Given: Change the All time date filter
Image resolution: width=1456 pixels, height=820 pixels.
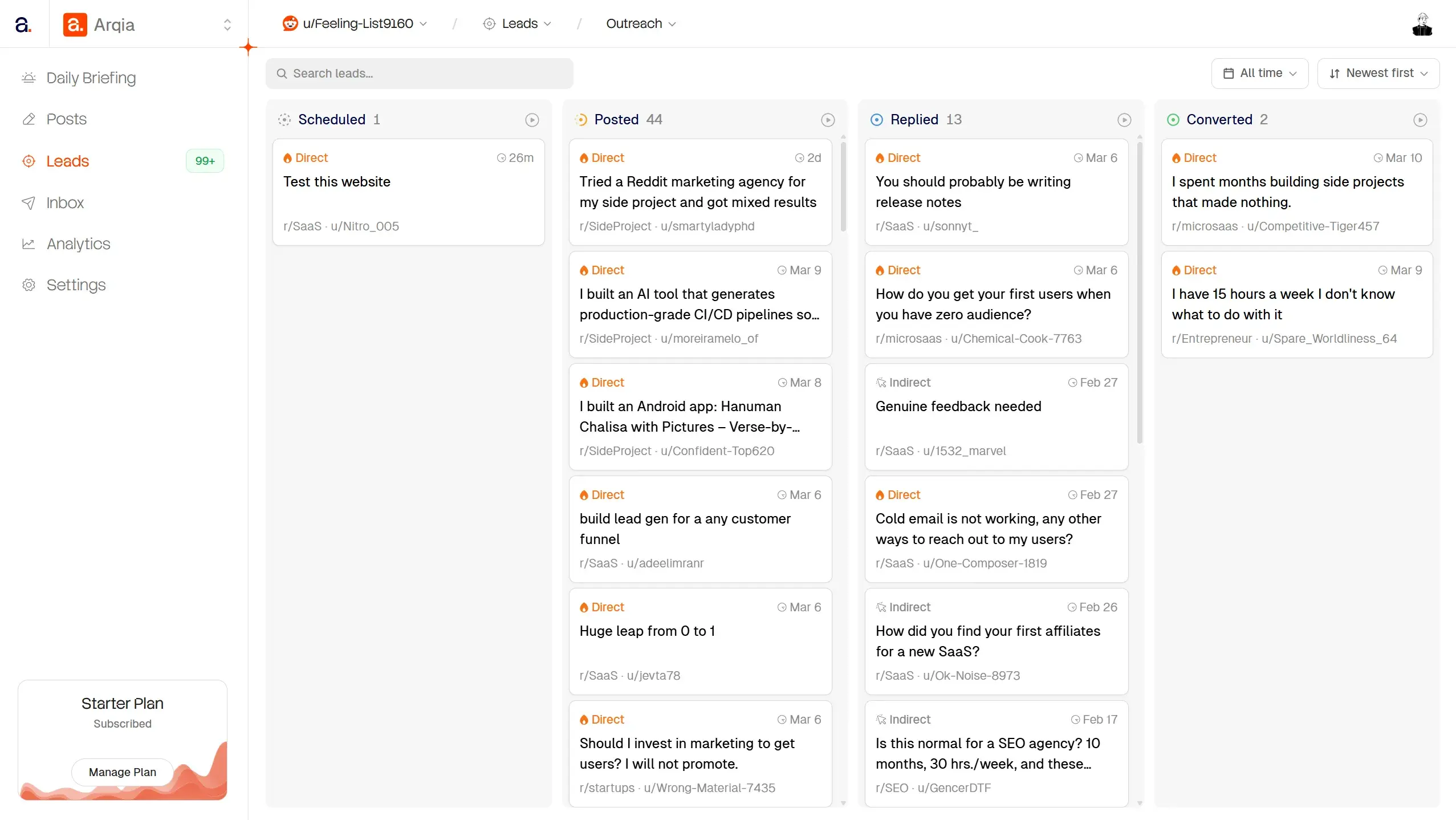Looking at the screenshot, I should click(x=1259, y=73).
